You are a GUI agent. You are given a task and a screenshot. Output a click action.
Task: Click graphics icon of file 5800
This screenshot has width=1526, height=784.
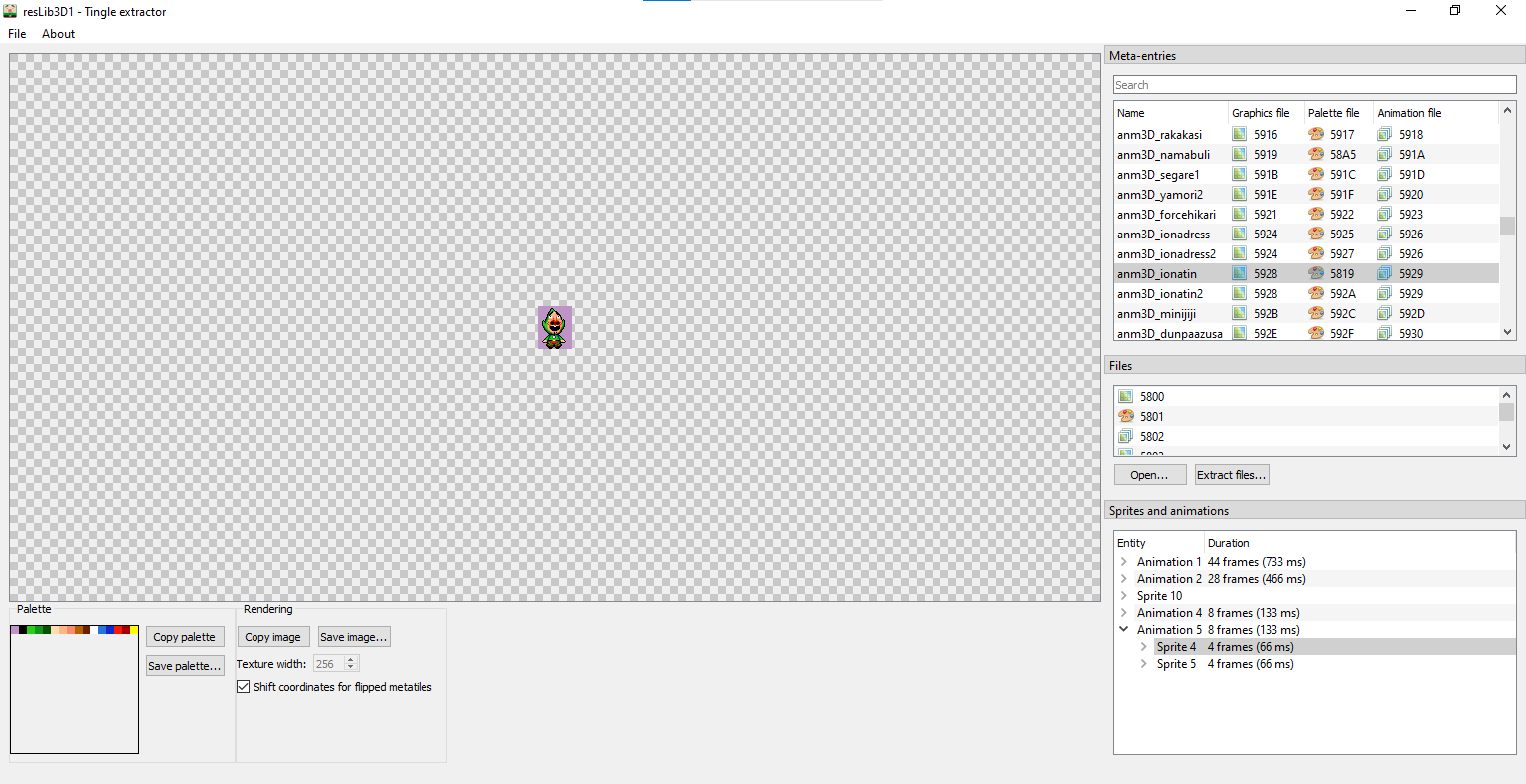(1125, 396)
